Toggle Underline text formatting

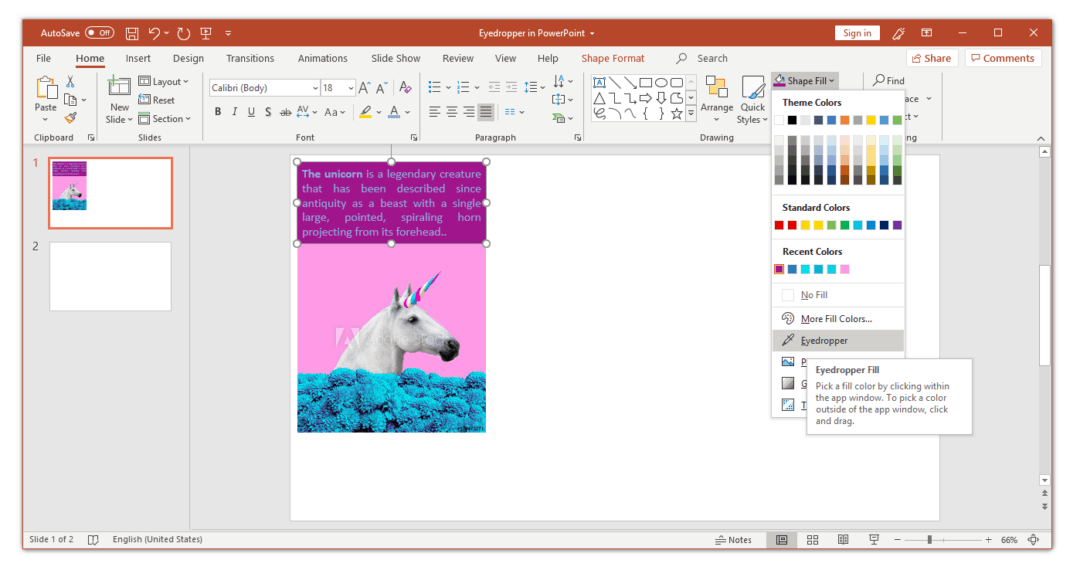point(251,112)
